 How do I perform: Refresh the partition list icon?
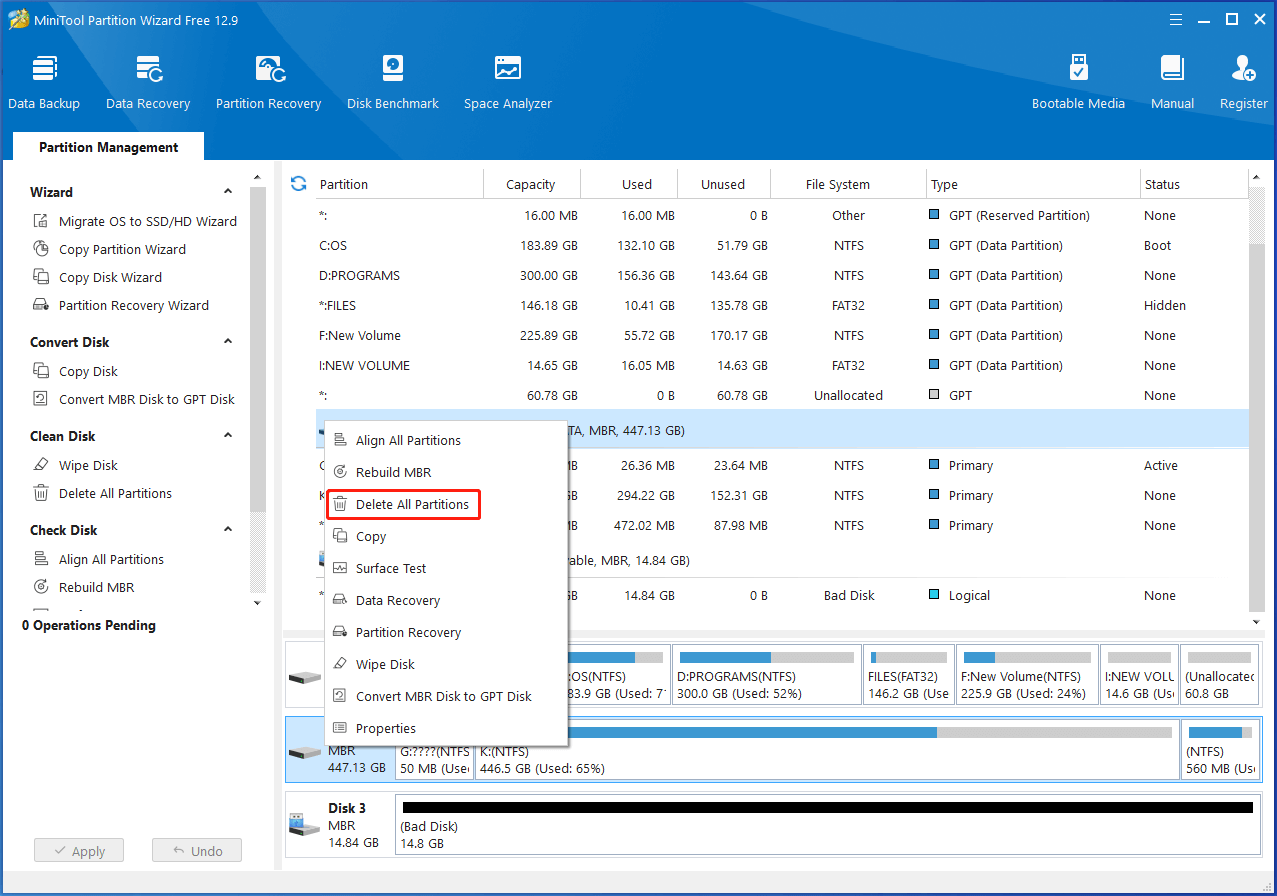click(x=298, y=184)
